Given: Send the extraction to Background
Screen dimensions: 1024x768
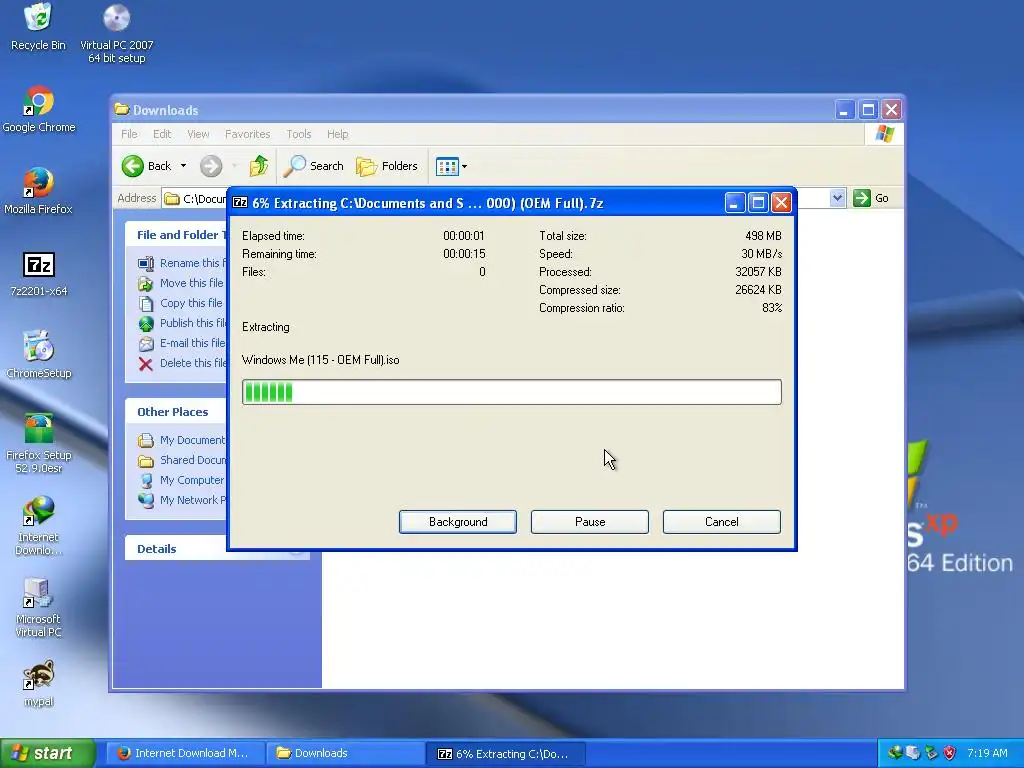Looking at the screenshot, I should tap(458, 522).
